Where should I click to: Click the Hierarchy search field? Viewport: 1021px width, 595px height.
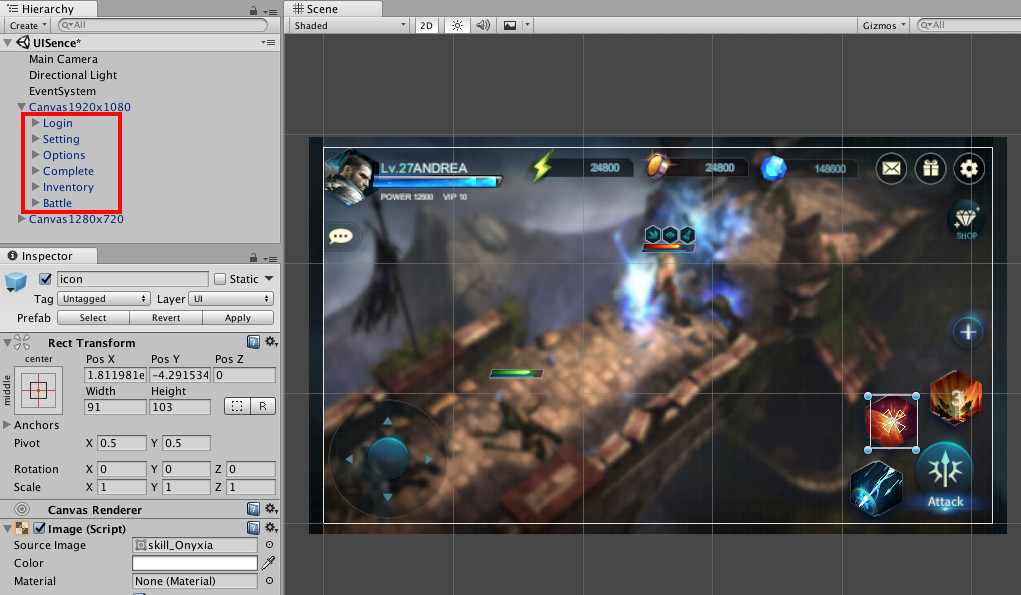pyautogui.click(x=163, y=25)
